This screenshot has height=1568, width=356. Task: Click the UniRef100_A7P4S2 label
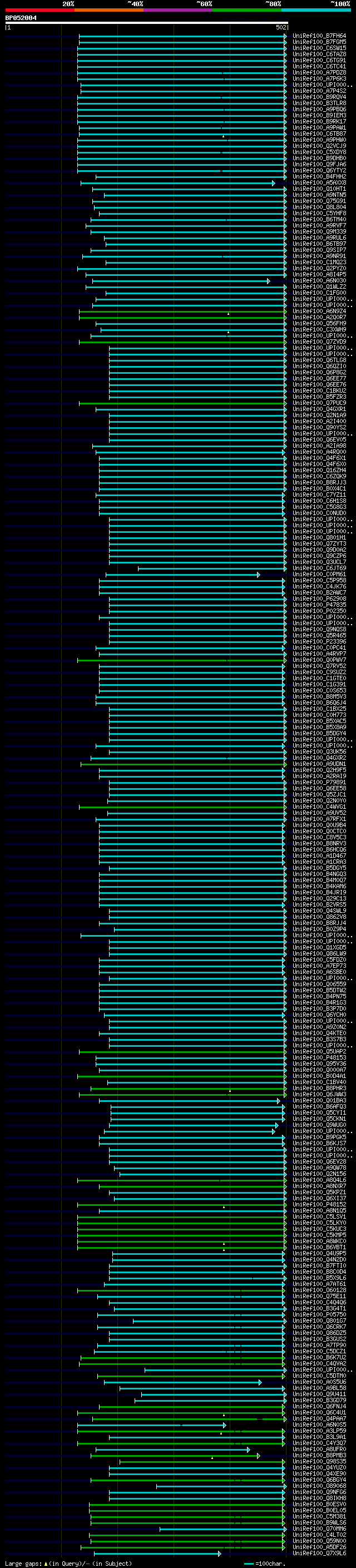(x=319, y=91)
